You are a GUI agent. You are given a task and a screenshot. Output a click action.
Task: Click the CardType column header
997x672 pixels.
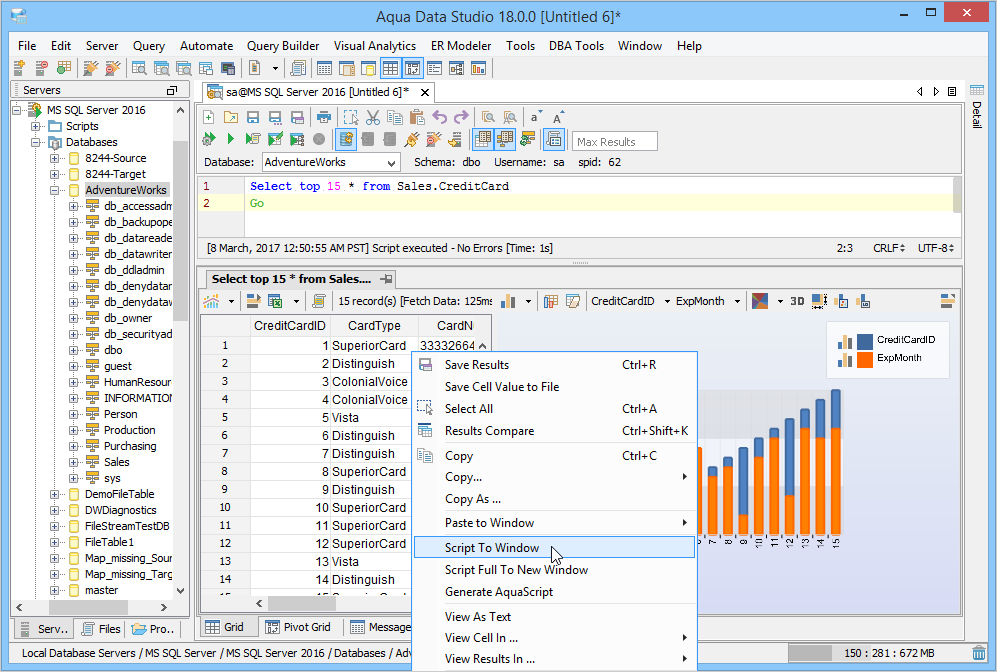tap(374, 325)
